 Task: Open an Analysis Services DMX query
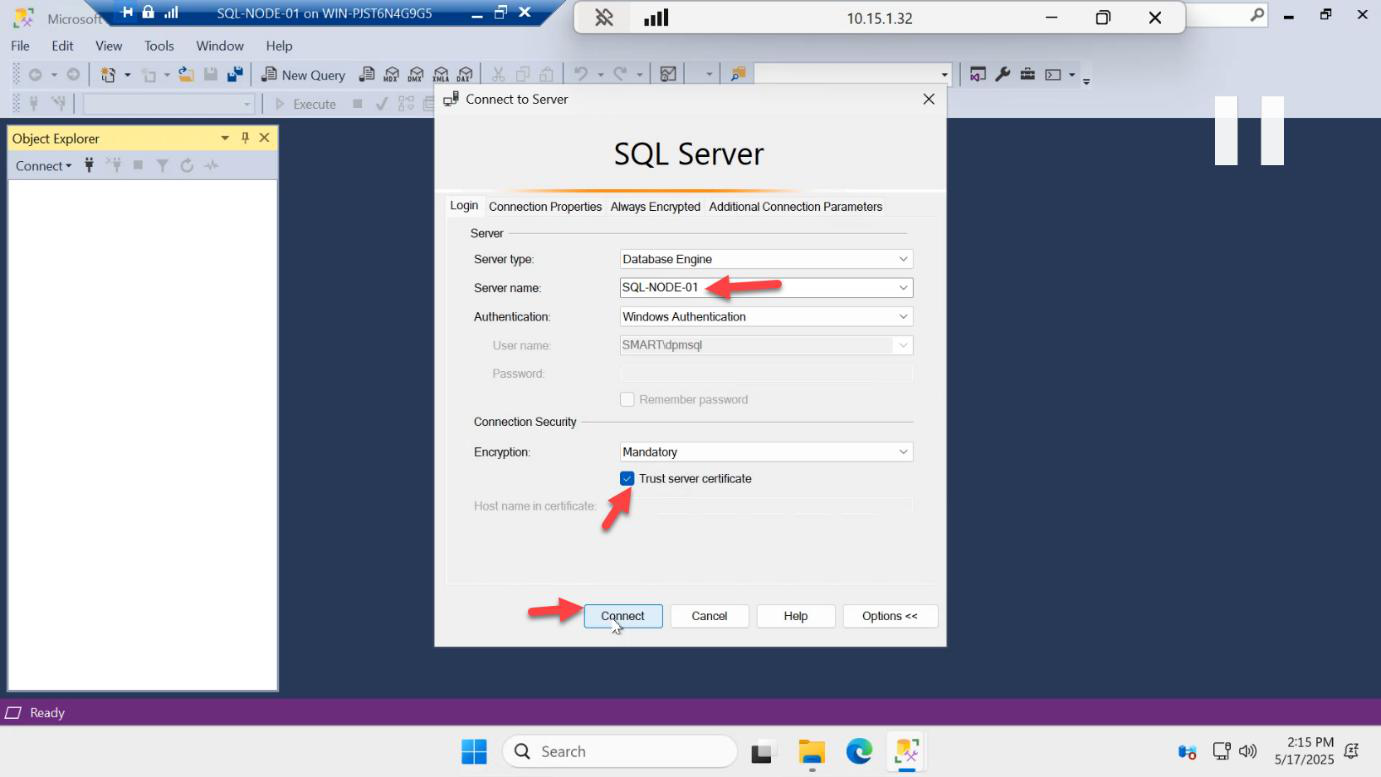click(416, 75)
